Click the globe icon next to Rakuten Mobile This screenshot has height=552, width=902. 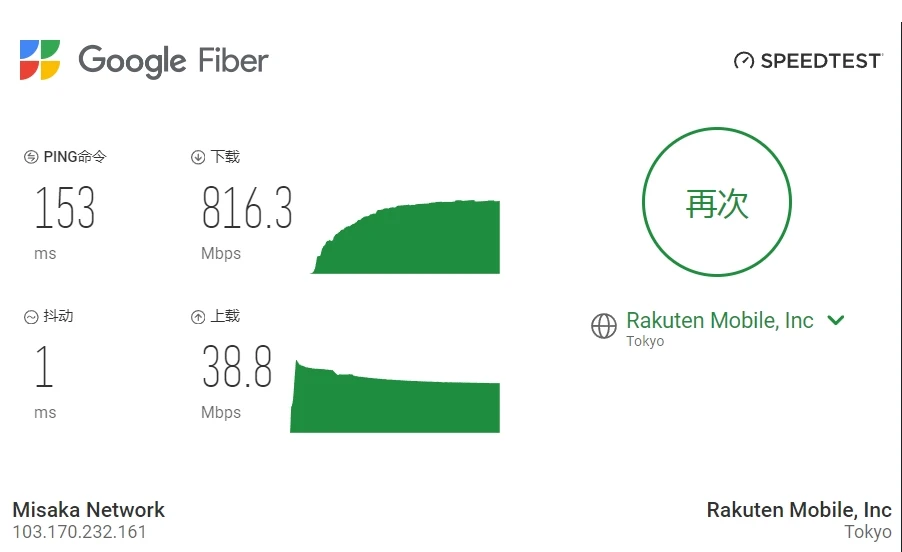coord(604,326)
